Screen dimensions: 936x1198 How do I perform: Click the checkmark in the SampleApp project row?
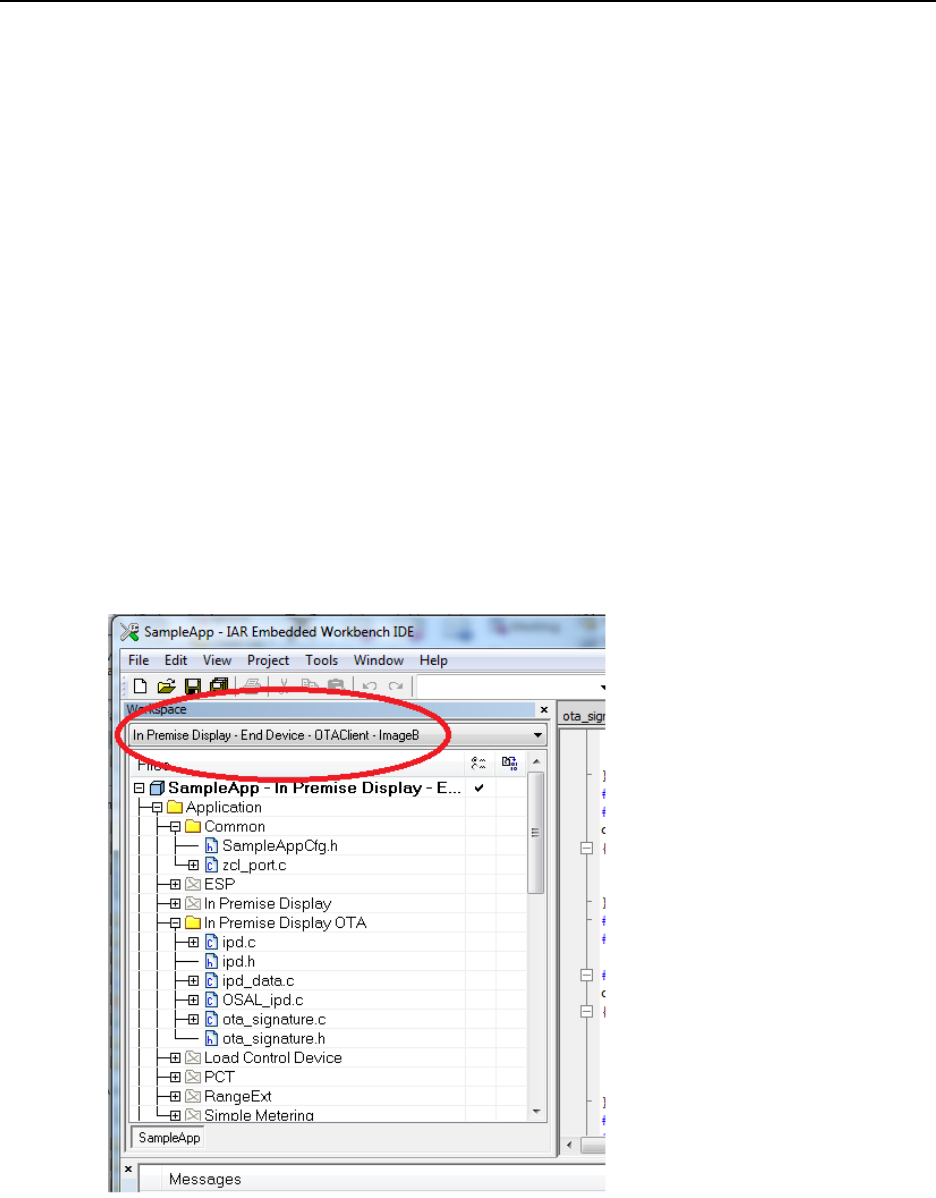pyautogui.click(x=479, y=788)
